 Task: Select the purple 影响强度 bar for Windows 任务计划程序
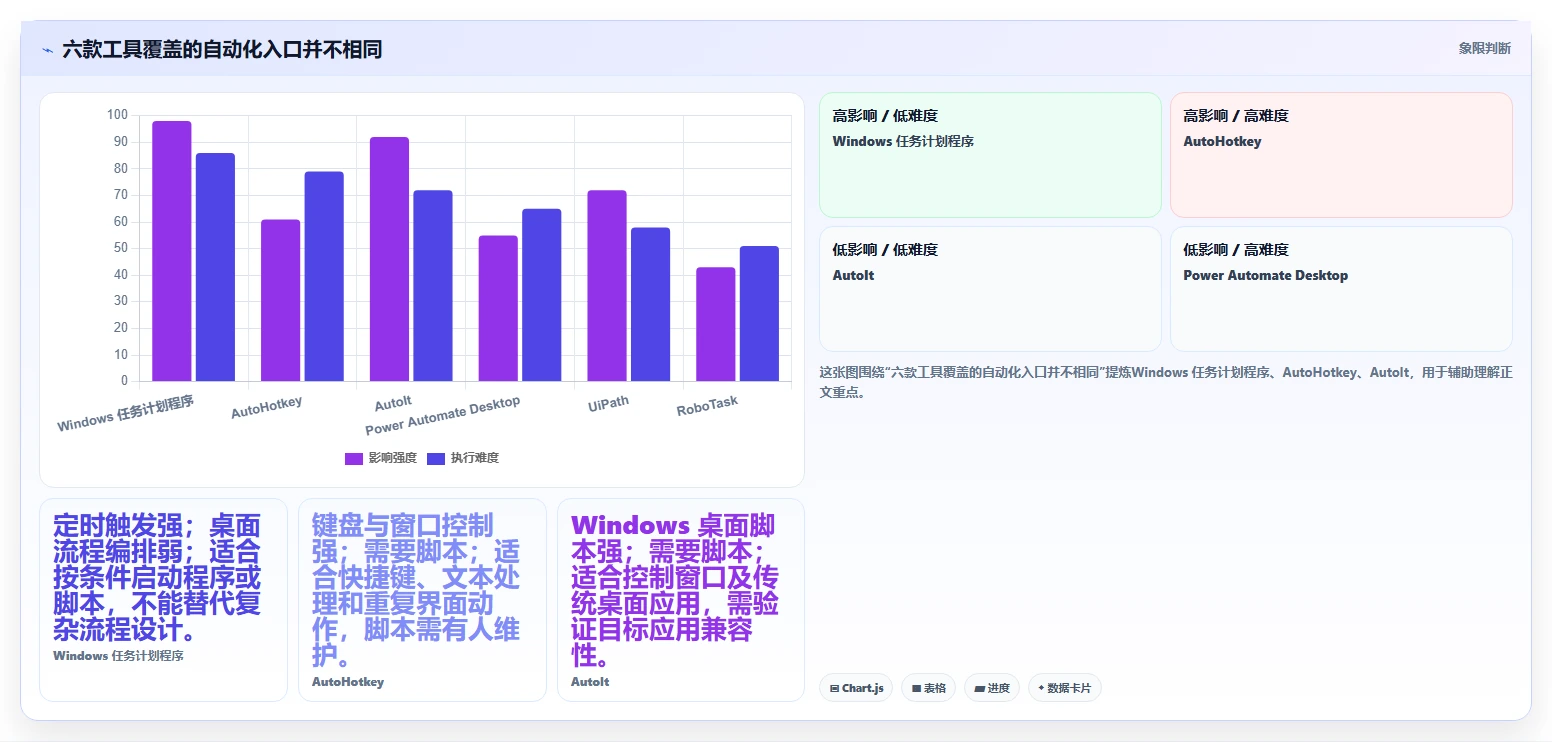(172, 251)
